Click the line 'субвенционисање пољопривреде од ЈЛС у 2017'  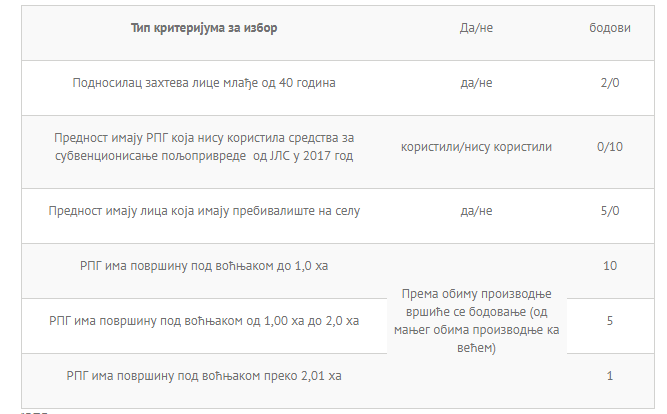[x=204, y=155]
